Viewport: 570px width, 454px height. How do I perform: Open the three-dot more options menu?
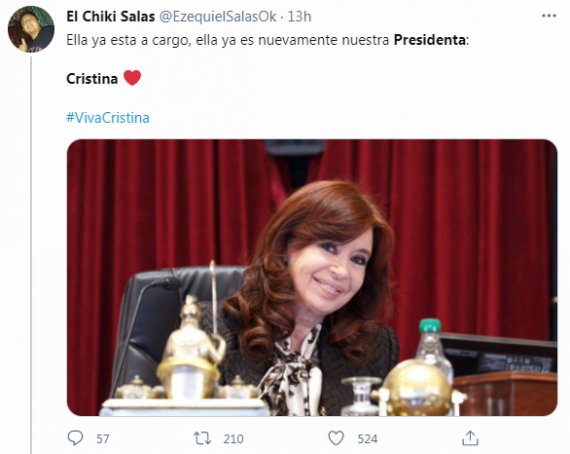(x=549, y=16)
